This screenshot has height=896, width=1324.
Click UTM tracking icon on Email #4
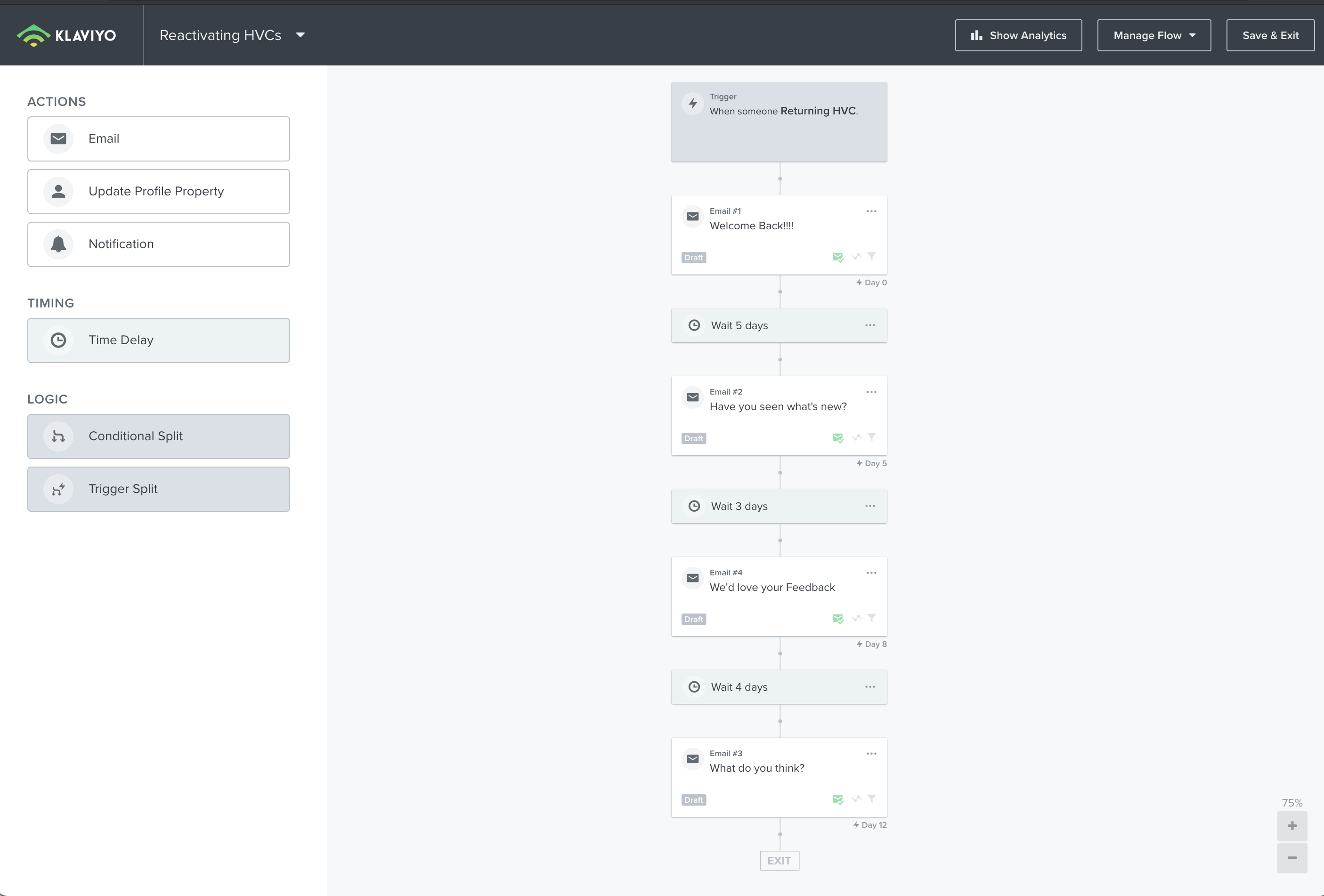tap(856, 618)
